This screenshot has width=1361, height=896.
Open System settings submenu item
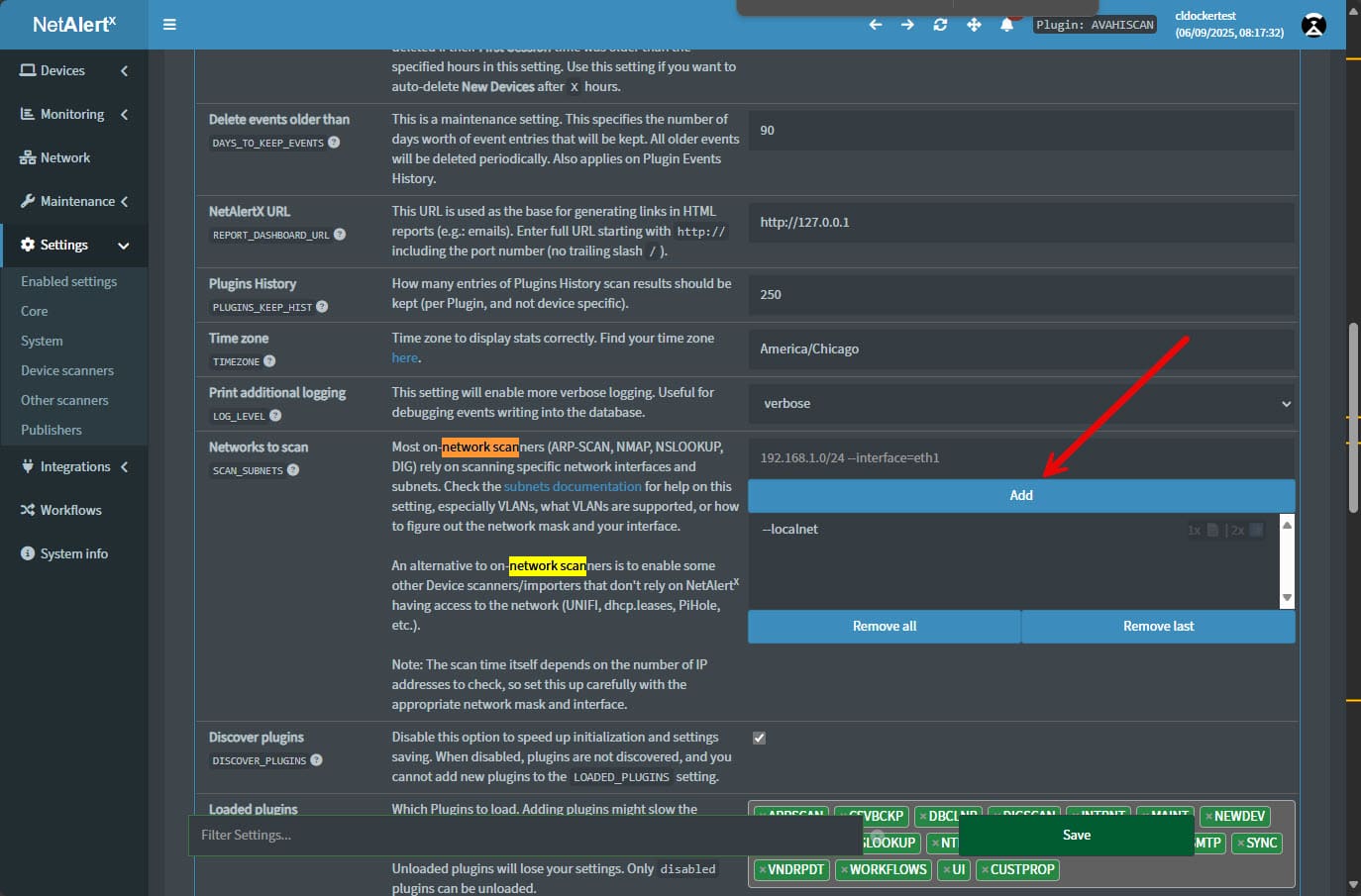click(x=42, y=341)
